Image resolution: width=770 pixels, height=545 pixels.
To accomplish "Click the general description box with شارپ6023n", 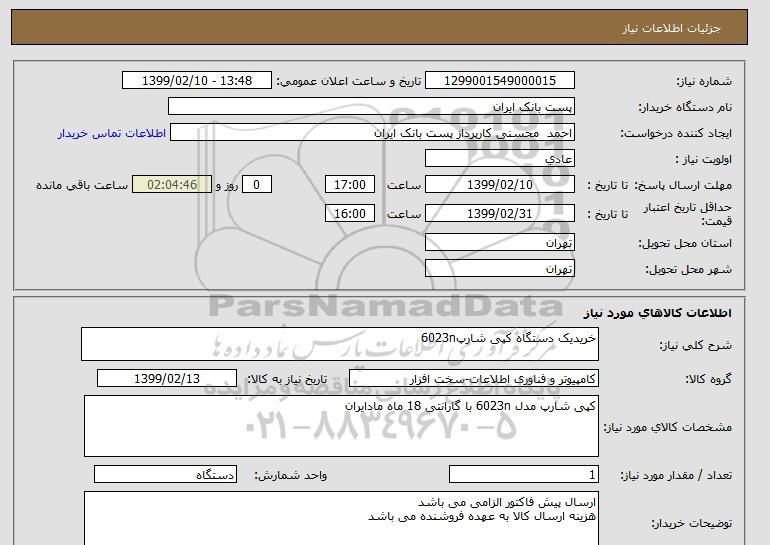I will point(340,344).
